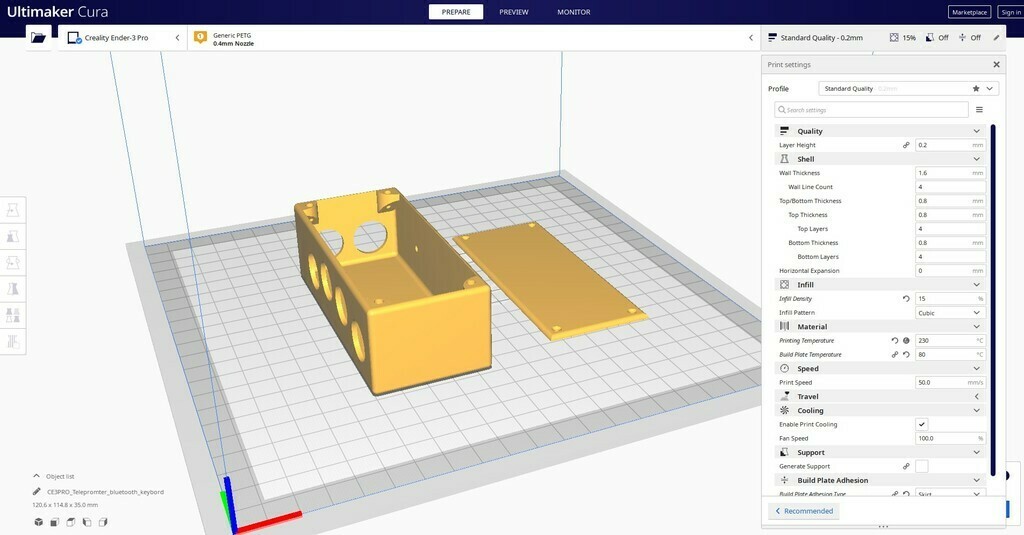The image size is (1024, 535).
Task: Switch to the PREVIEW tab
Action: point(514,12)
